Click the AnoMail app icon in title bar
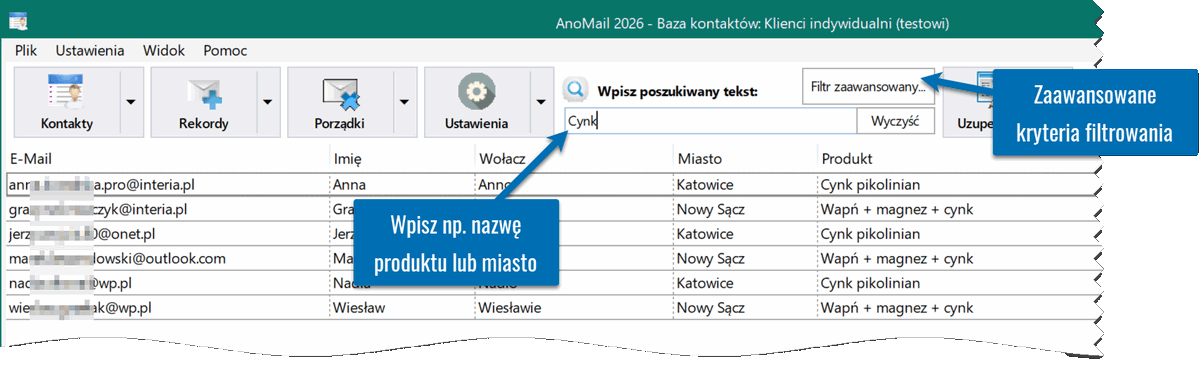1200x380 pixels. click(x=17, y=21)
